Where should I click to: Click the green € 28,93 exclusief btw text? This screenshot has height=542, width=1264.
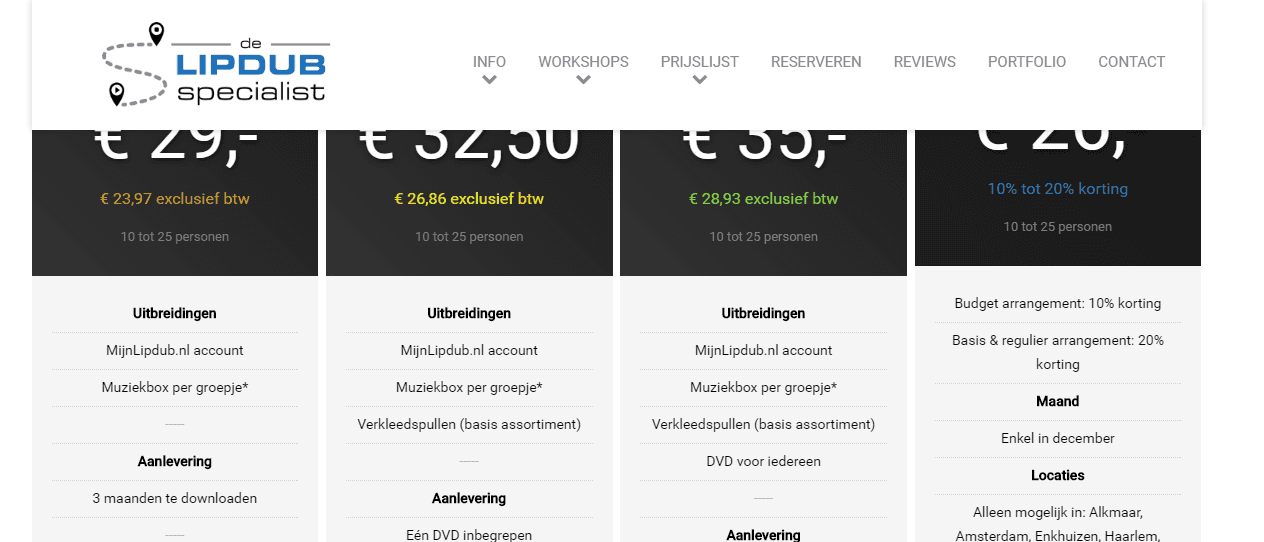[763, 199]
